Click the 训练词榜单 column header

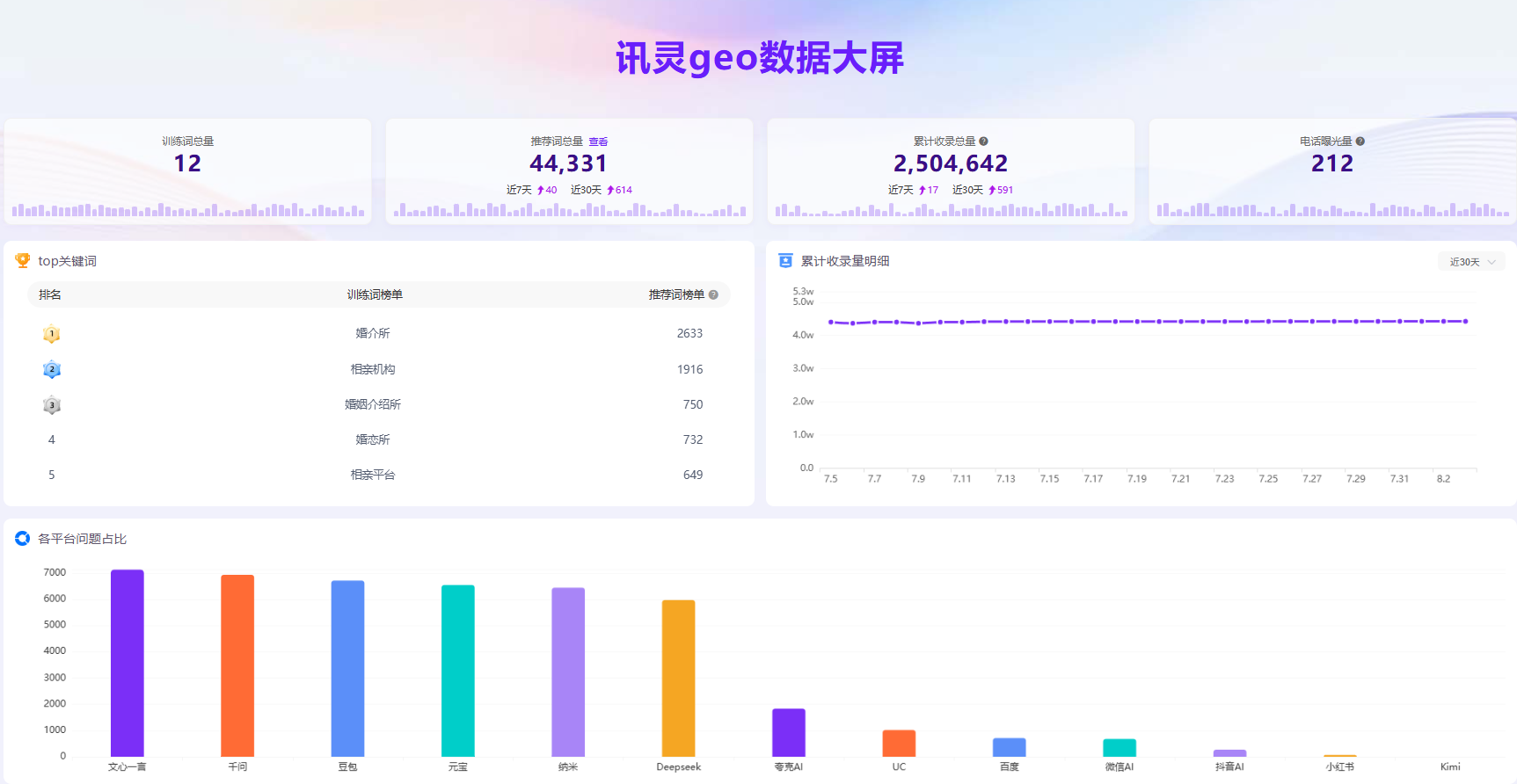coord(375,294)
